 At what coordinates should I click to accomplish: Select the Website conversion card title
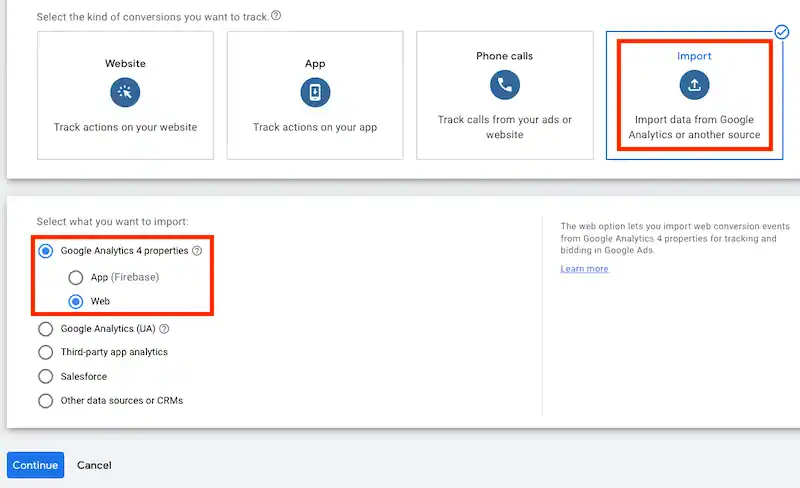coord(125,63)
